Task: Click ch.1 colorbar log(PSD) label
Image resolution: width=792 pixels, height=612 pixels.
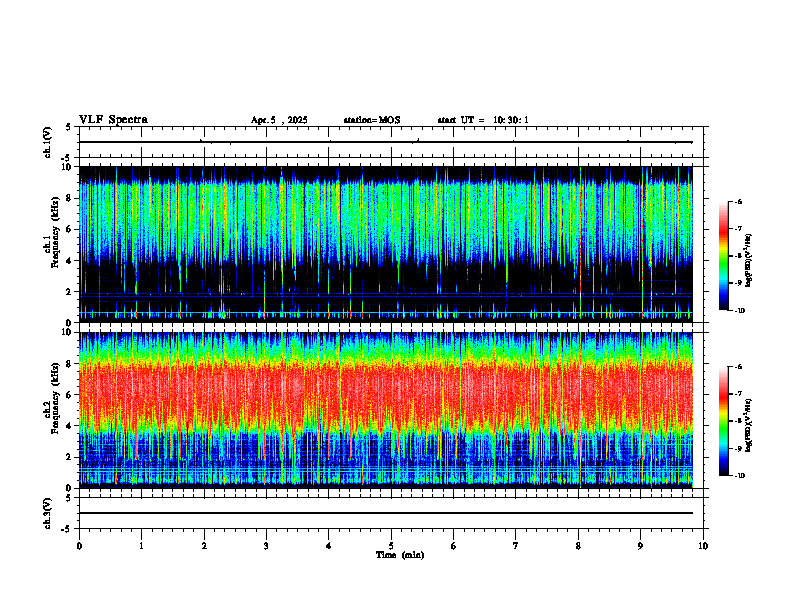Action: coord(749,260)
